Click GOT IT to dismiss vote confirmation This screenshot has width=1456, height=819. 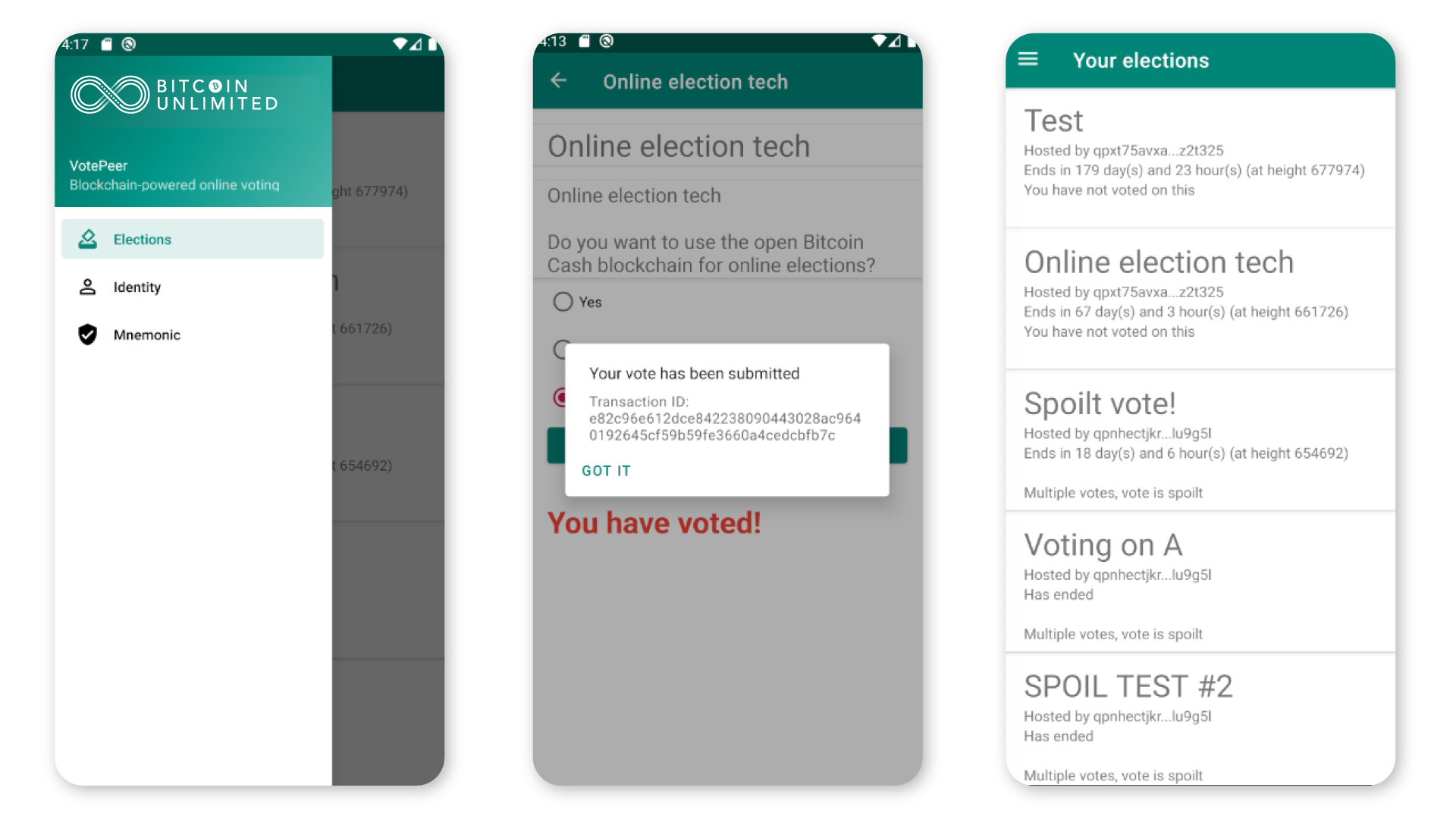[x=607, y=470]
